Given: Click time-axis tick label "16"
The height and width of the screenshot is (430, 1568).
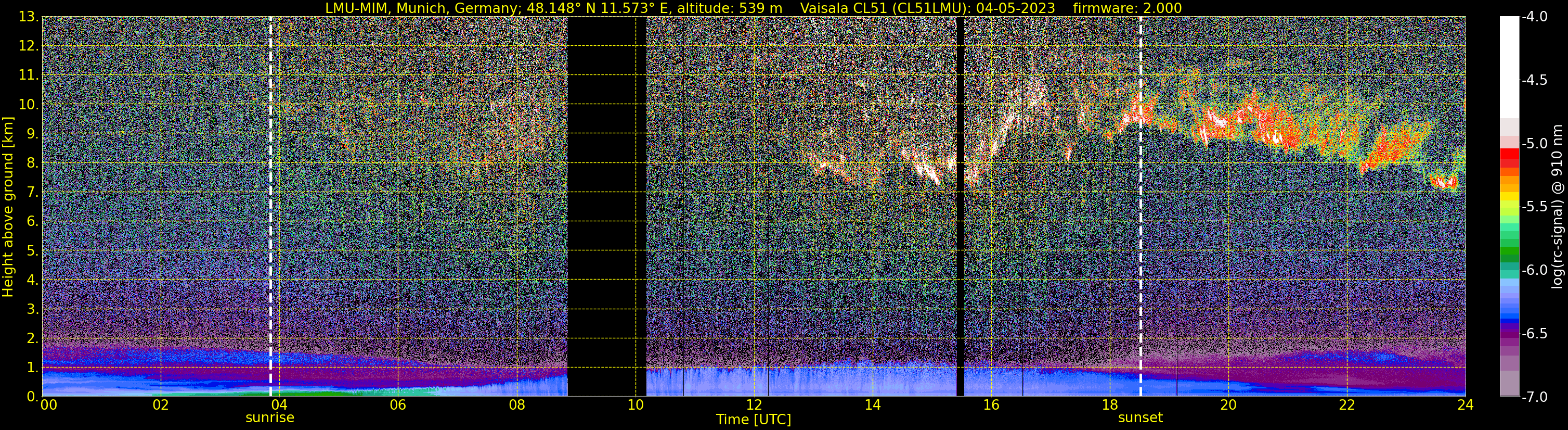Looking at the screenshot, I should (991, 405).
